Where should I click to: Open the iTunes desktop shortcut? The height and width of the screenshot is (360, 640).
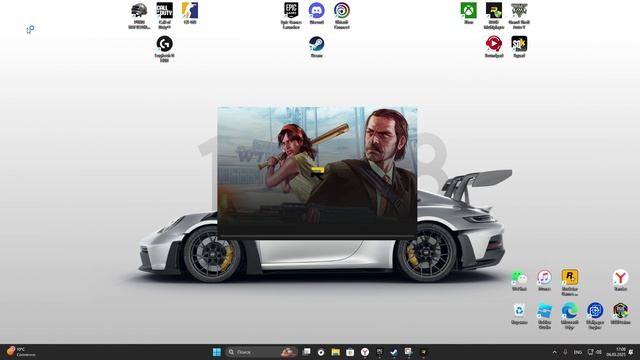544,280
